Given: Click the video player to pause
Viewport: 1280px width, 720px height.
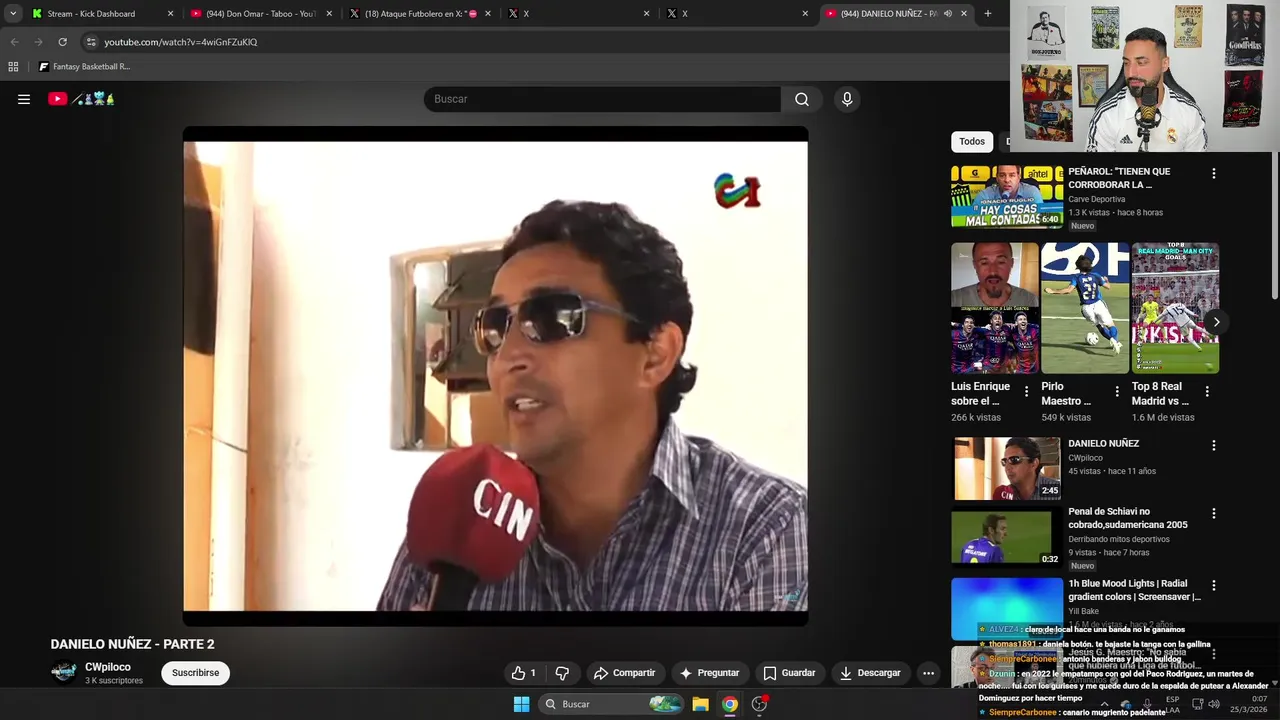Looking at the screenshot, I should click(x=495, y=376).
